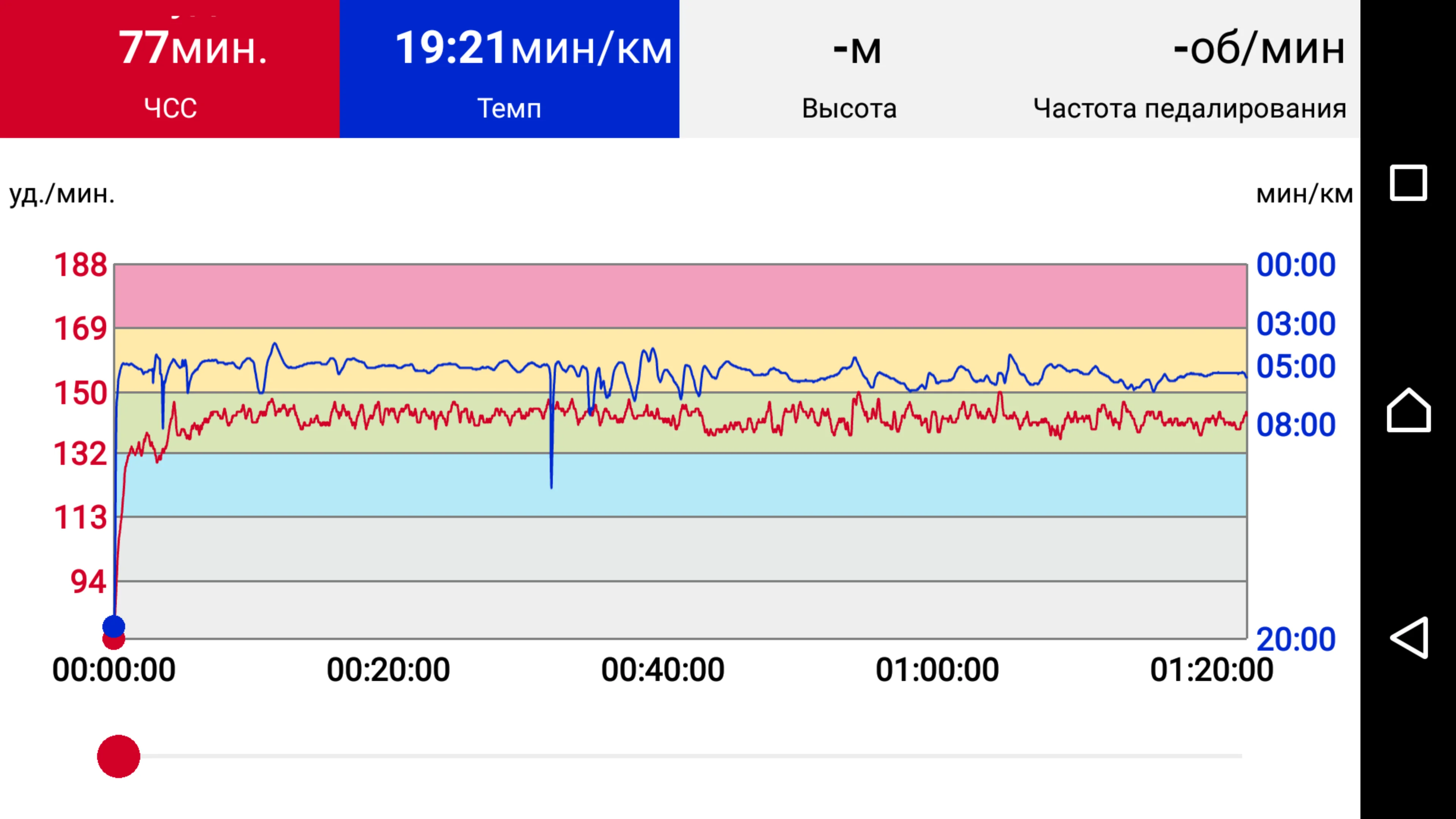This screenshot has width=1456, height=819.
Task: Tap the blue pace marker dot
Action: click(114, 625)
